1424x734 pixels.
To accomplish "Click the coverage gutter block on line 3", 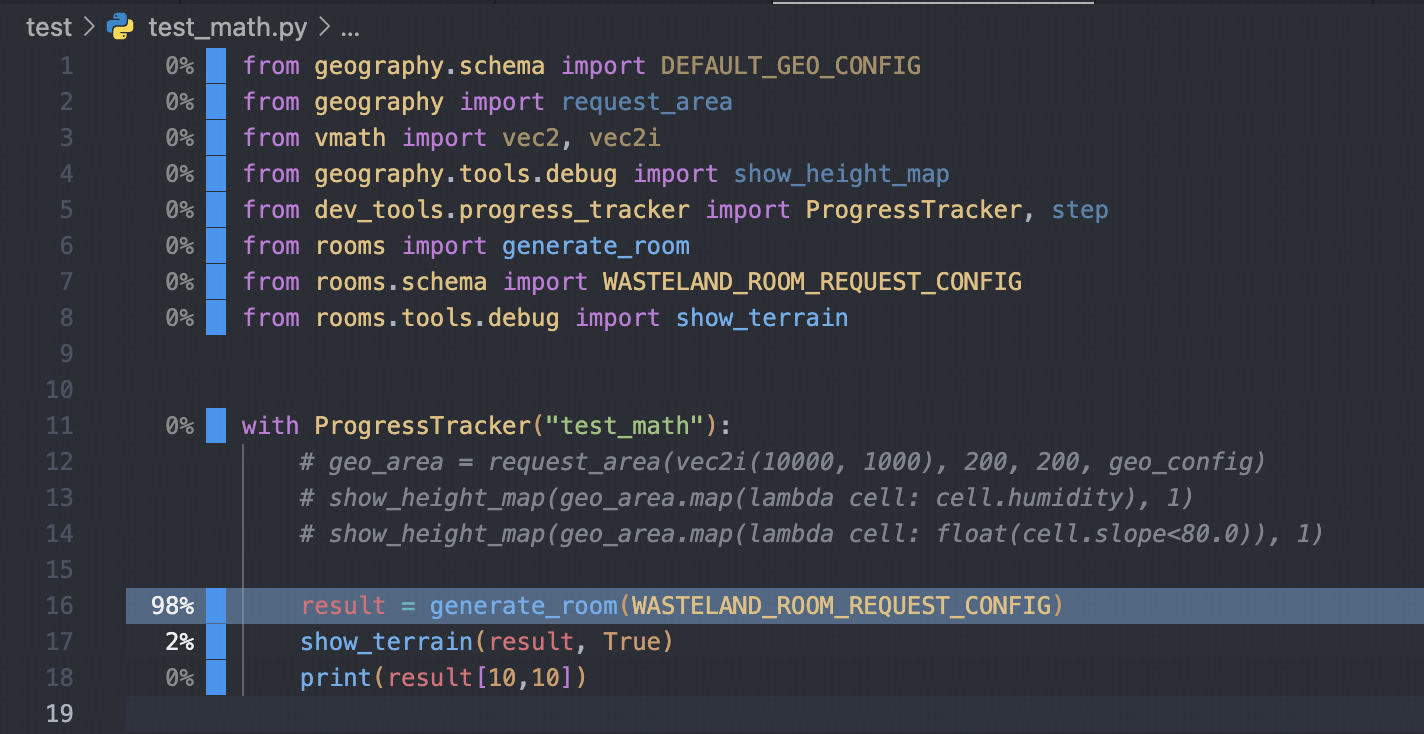I will point(216,137).
